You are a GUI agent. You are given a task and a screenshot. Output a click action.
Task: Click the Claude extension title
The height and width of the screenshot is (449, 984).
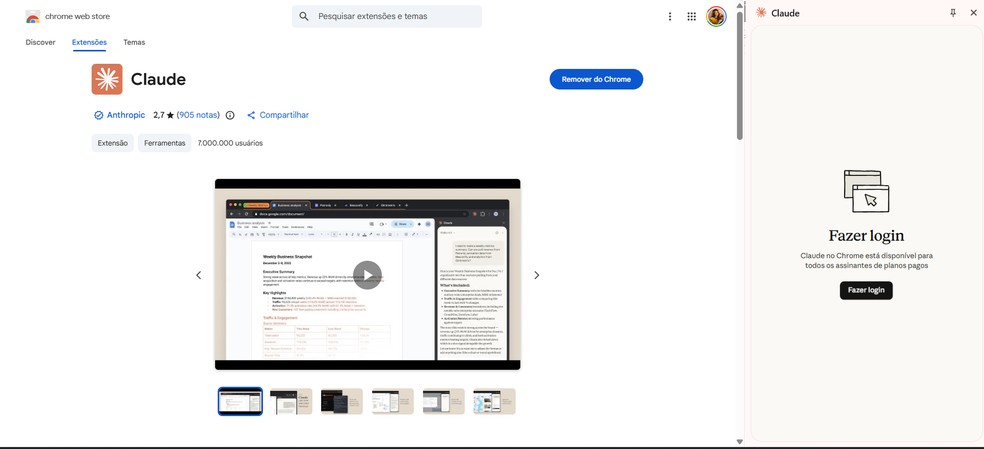[x=158, y=80]
